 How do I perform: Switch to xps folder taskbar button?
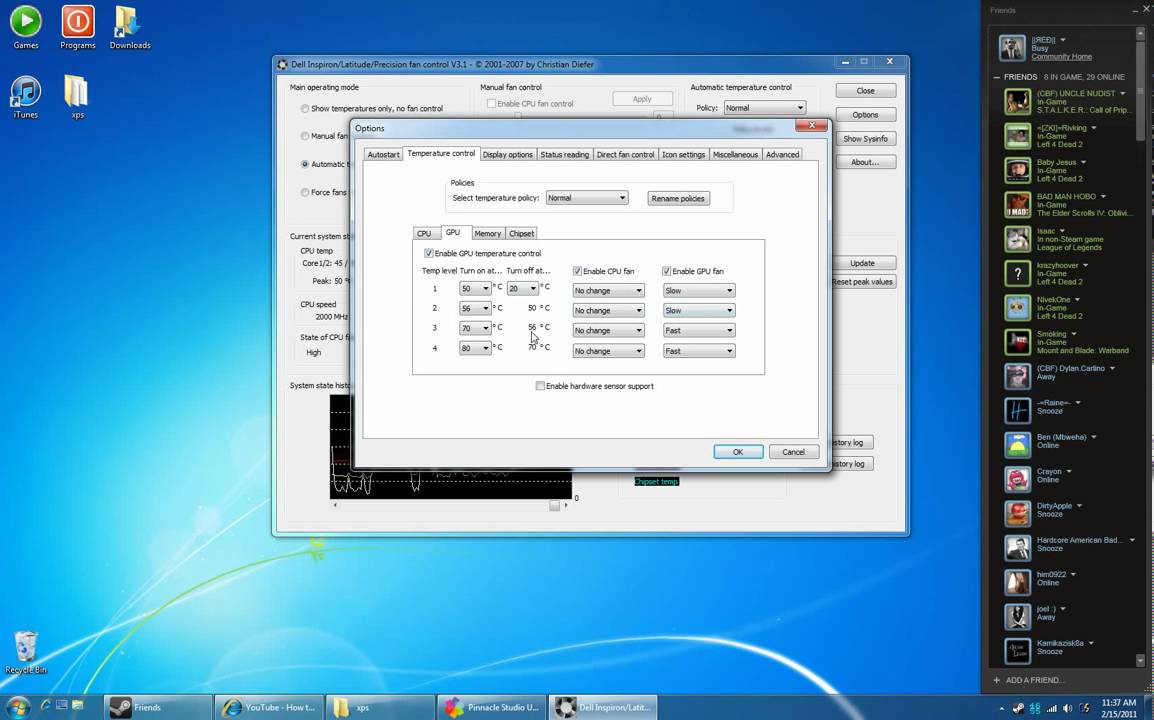point(380,707)
